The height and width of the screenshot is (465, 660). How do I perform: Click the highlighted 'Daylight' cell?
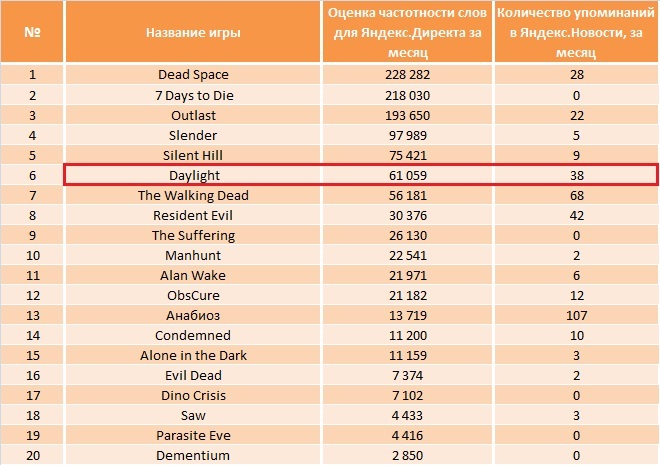point(193,175)
